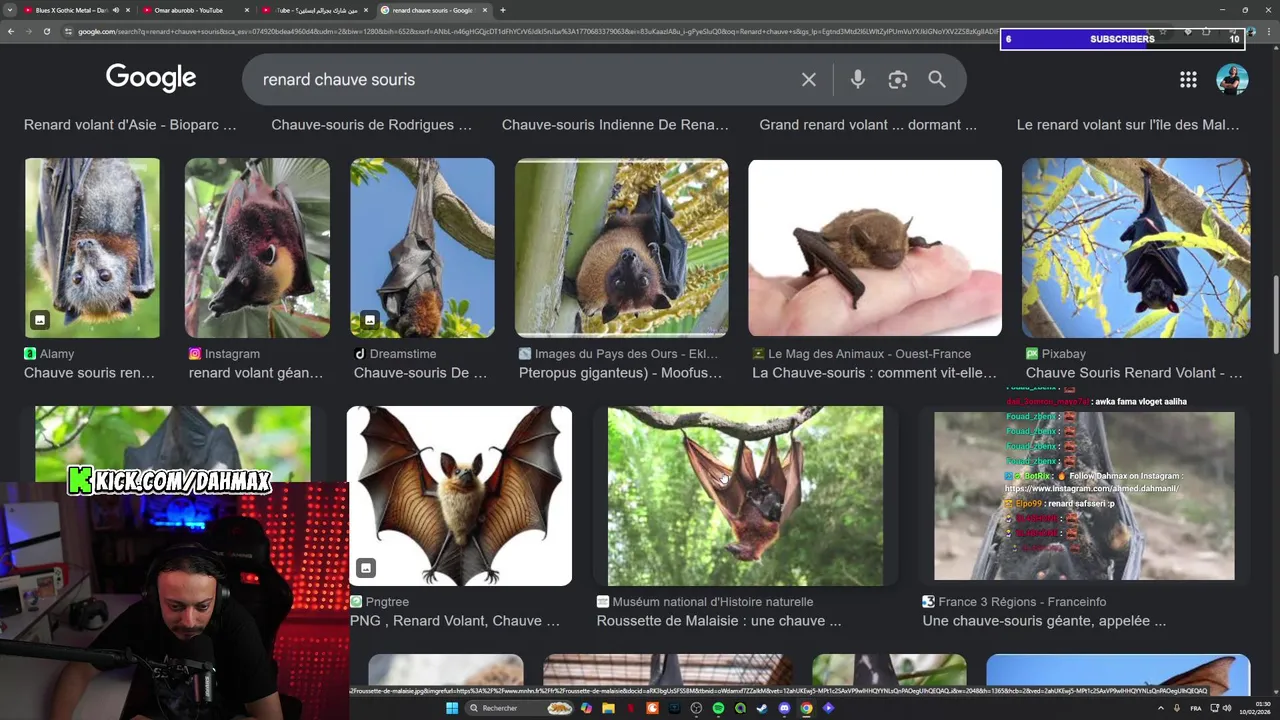Click 'renard volant géan...' Instagram caption

256,373
